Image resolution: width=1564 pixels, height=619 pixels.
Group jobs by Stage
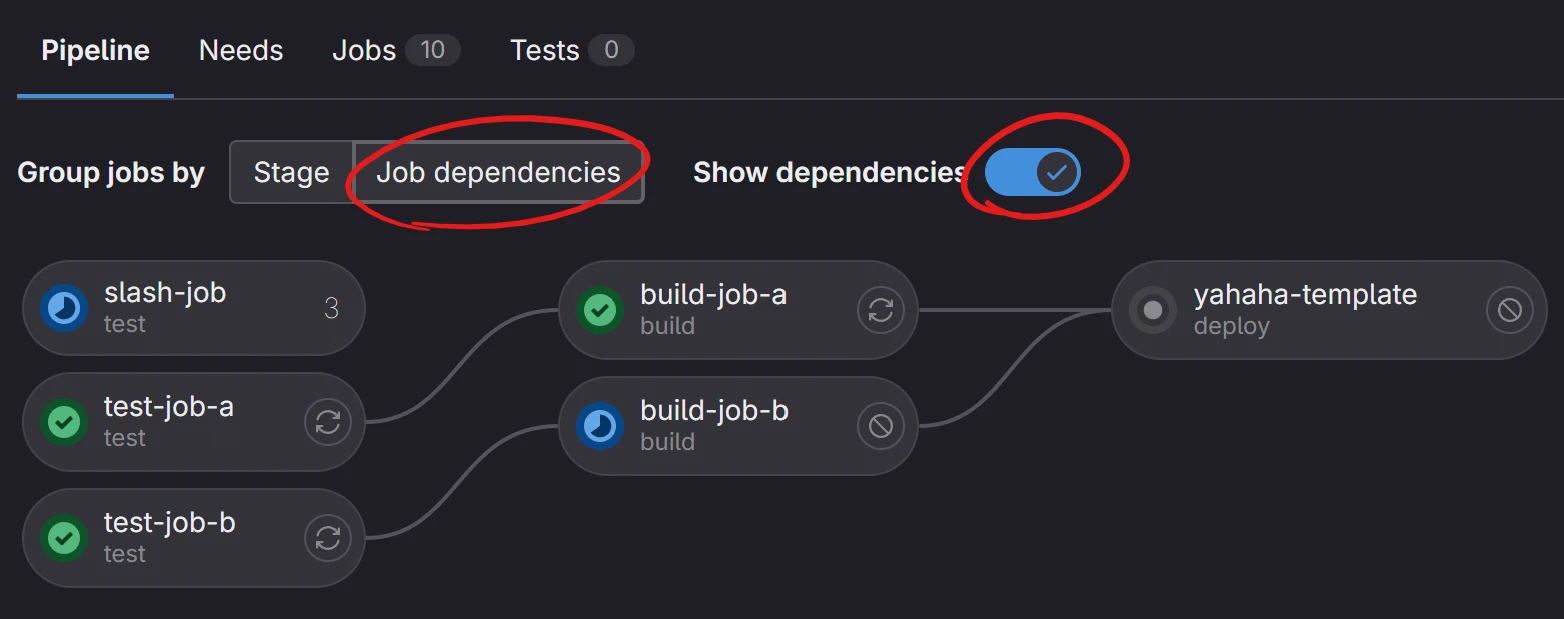coord(291,172)
